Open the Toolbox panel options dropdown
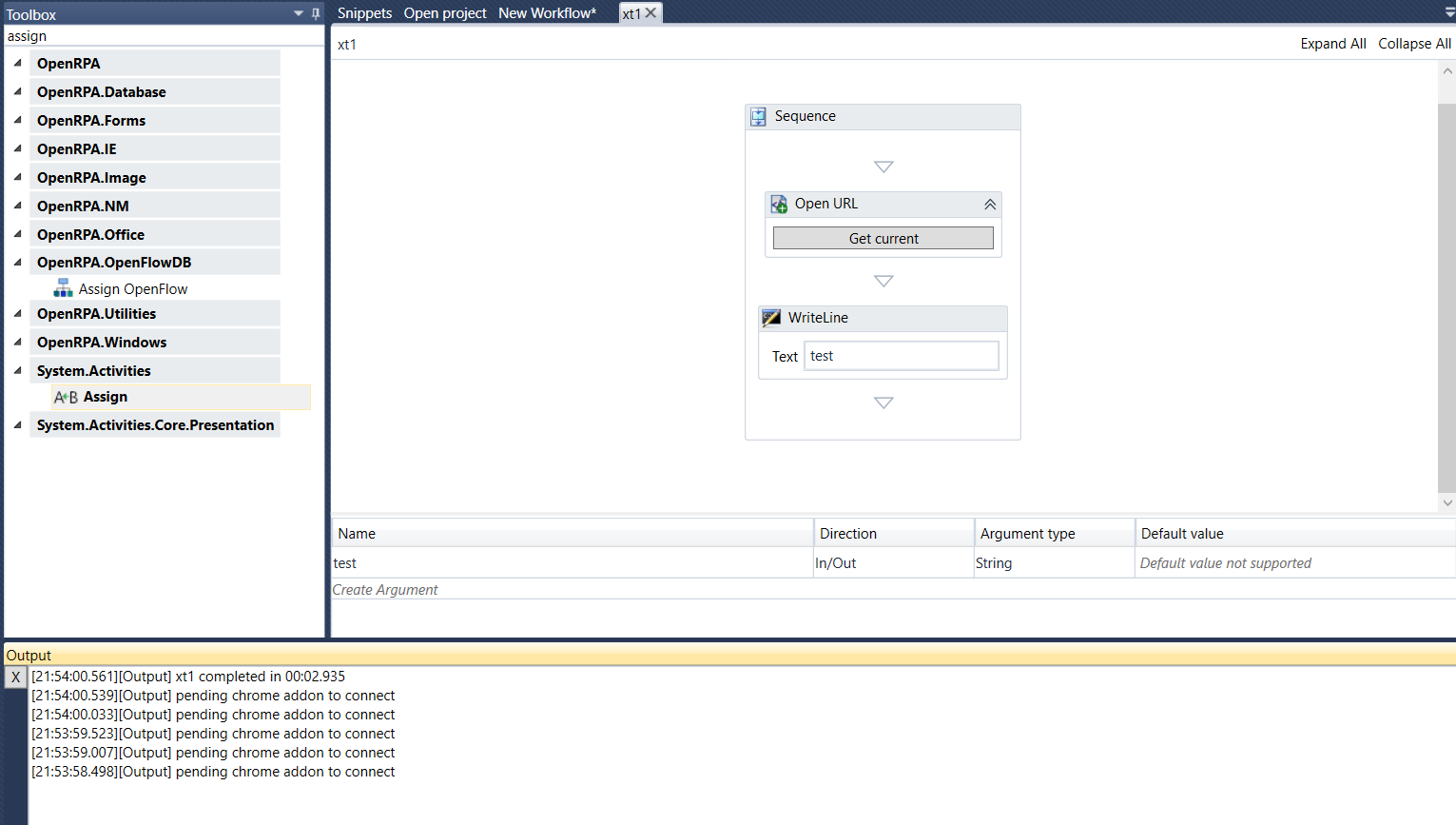Image resolution: width=1456 pixels, height=825 pixels. (x=299, y=13)
